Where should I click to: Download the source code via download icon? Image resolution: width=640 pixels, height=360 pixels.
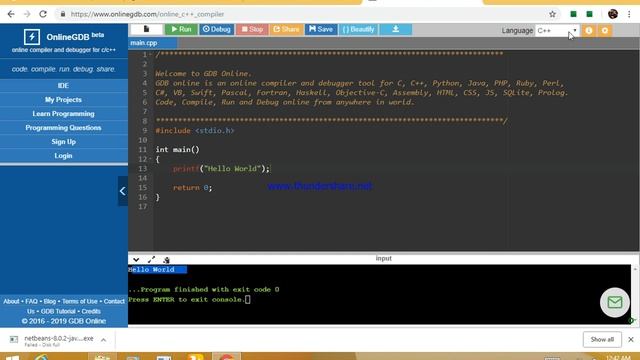pyautogui.click(x=396, y=29)
